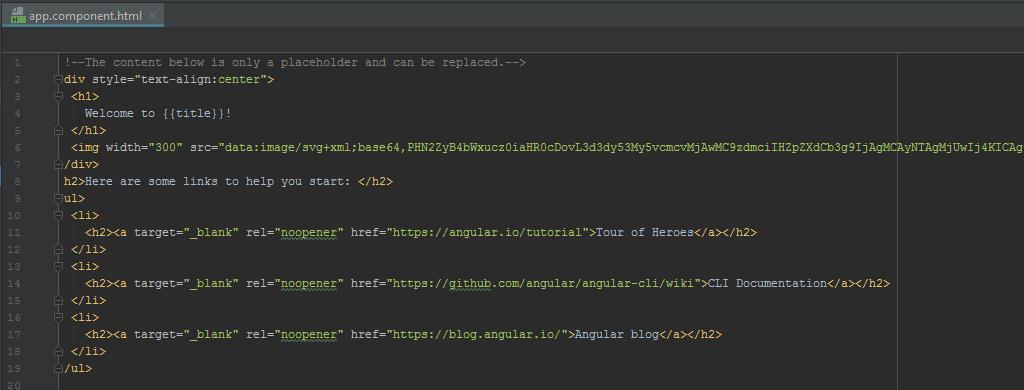Click the closing h1 fold marker on line 5
This screenshot has height=390, width=1024.
pos(58,131)
